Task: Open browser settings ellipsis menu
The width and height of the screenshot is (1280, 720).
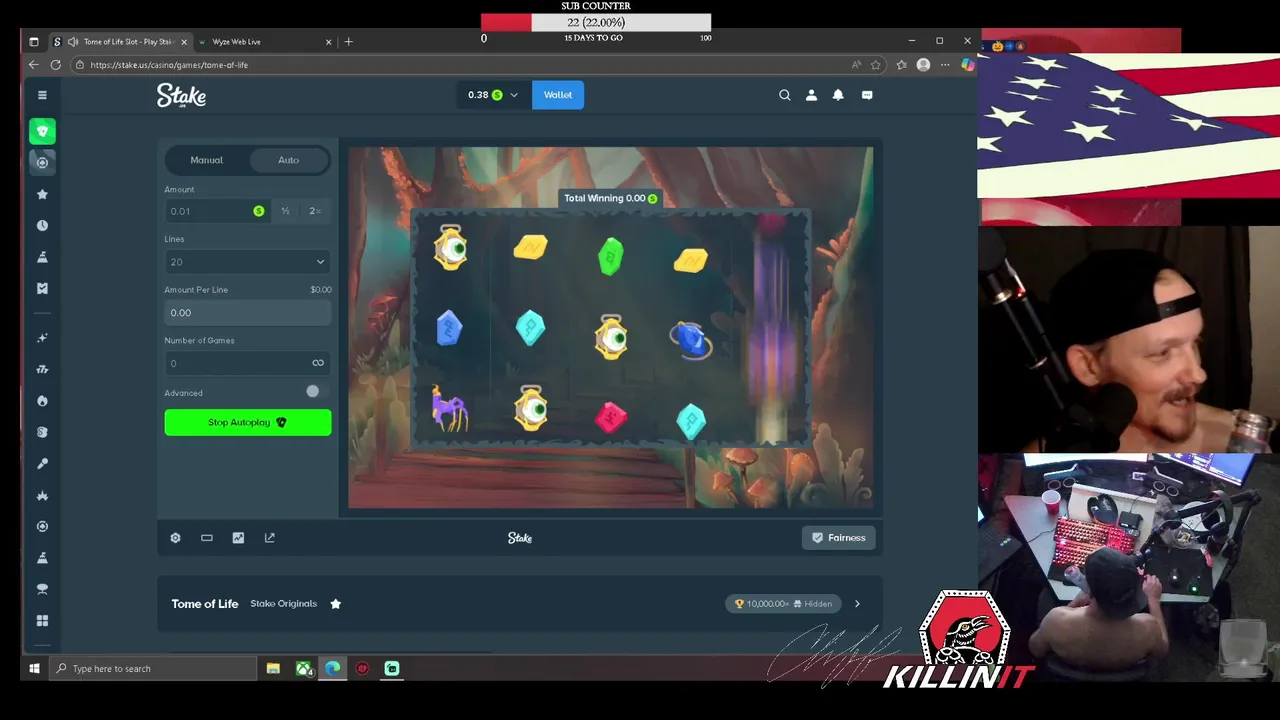Action: pyautogui.click(x=945, y=65)
